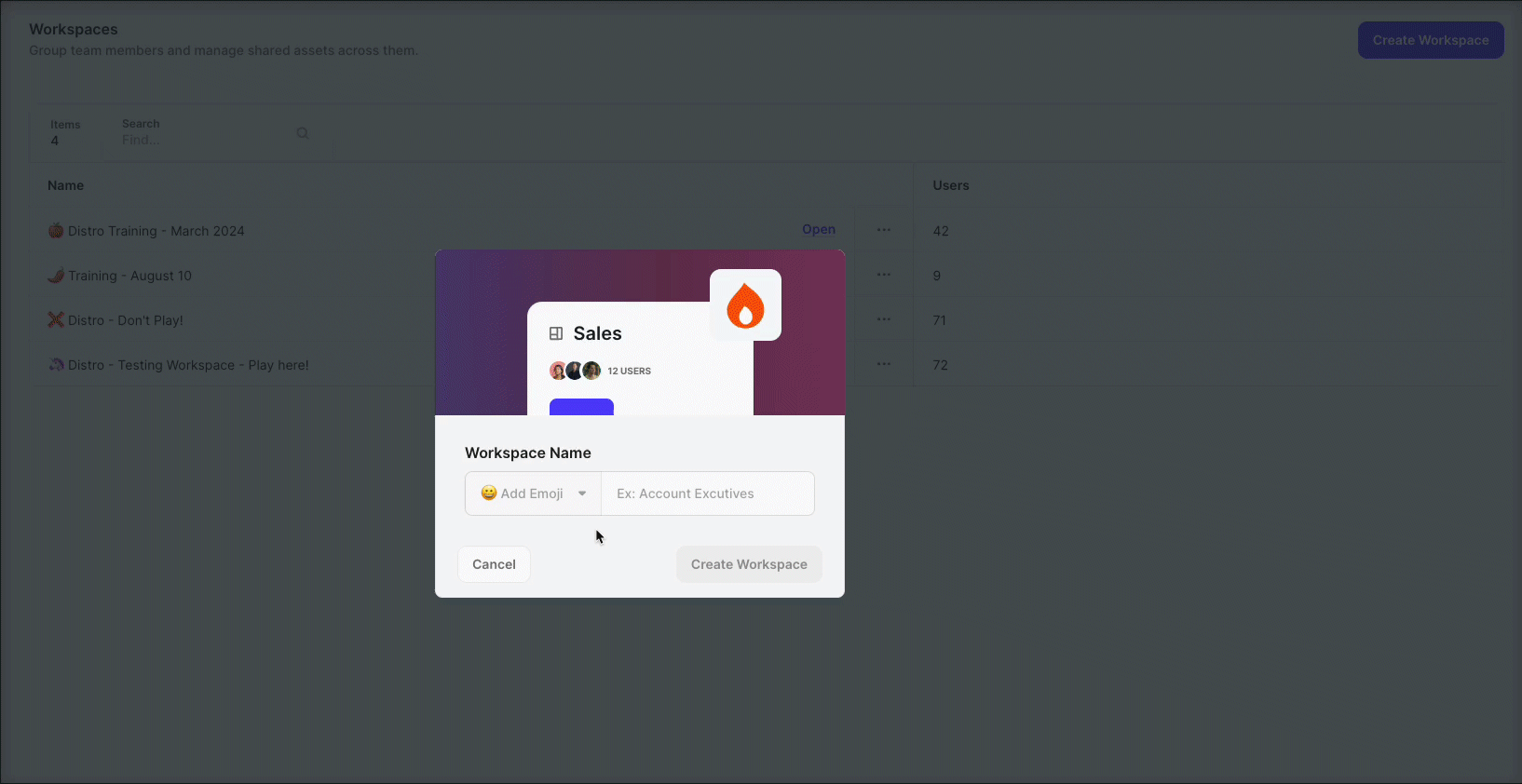Click the dialog's Create Workspace button
The image size is (1522, 784).
(749, 564)
